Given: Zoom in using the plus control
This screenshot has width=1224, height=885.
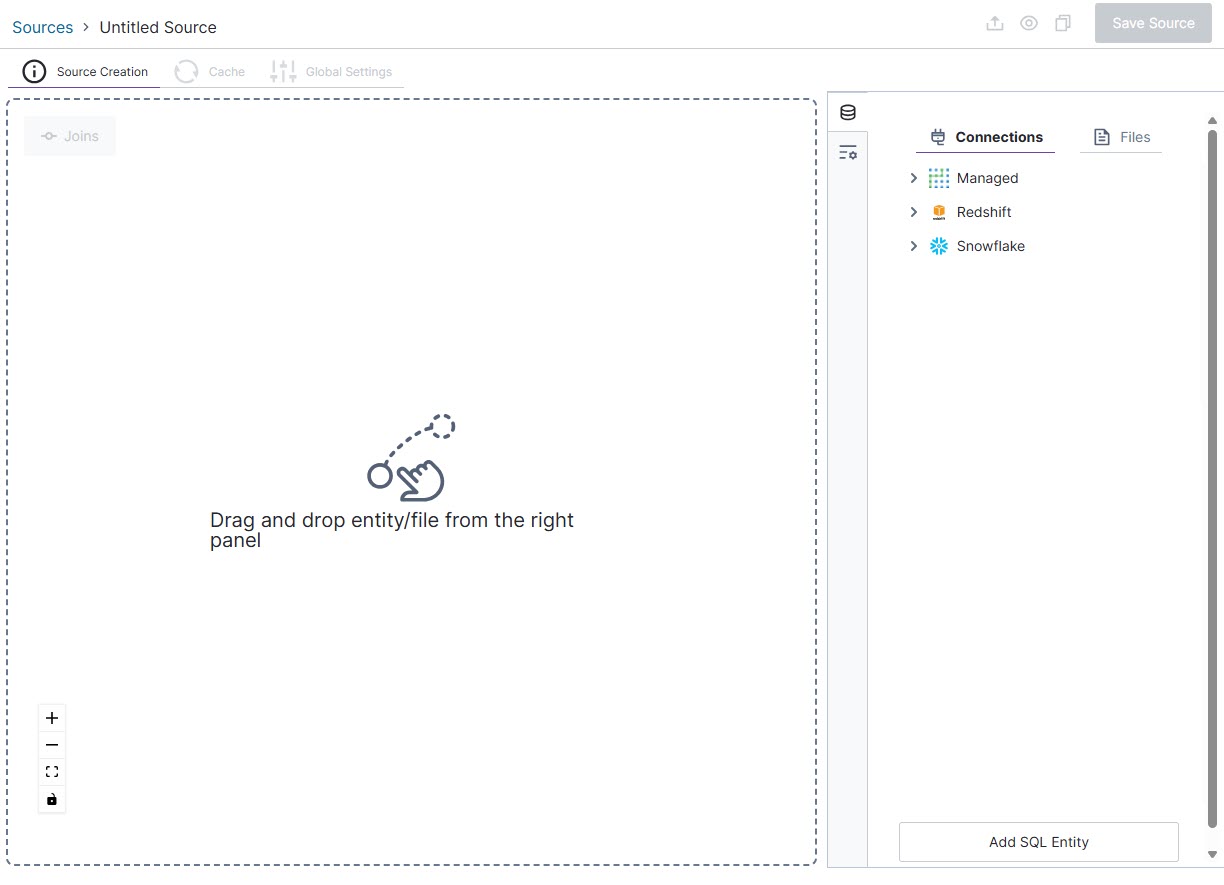Looking at the screenshot, I should click(x=51, y=717).
